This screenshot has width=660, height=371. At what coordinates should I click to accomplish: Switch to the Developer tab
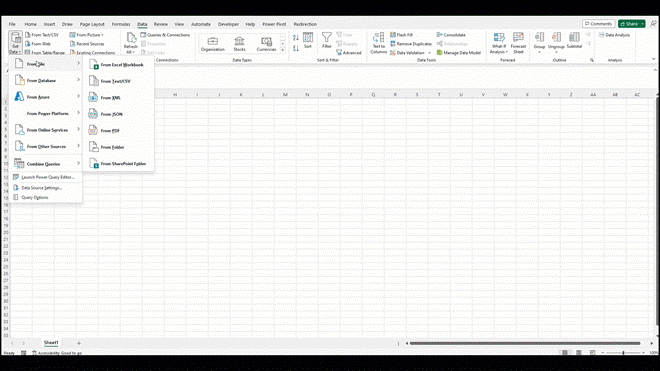tap(228, 24)
